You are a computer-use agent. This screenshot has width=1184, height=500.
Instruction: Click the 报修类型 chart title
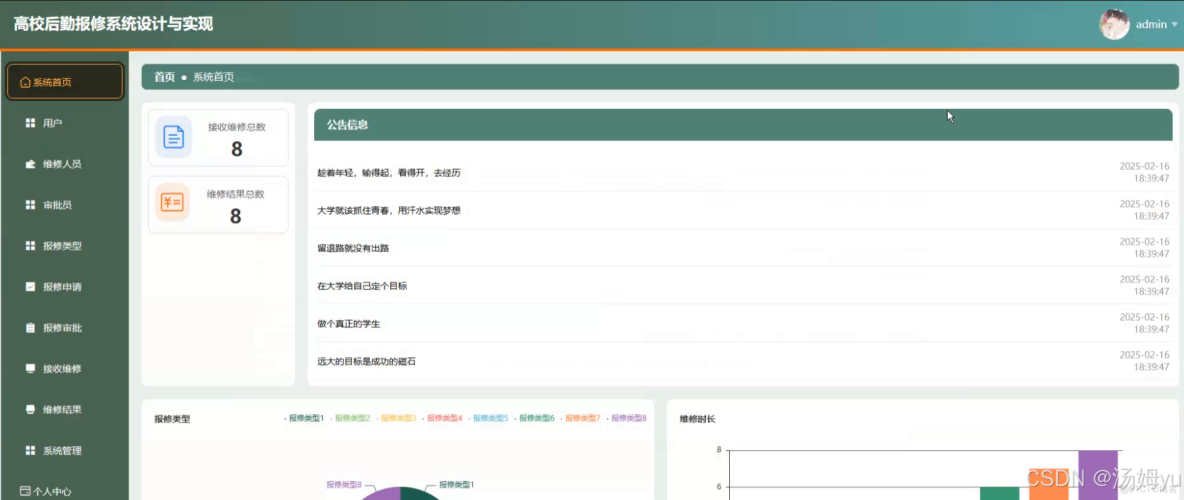(x=172, y=419)
